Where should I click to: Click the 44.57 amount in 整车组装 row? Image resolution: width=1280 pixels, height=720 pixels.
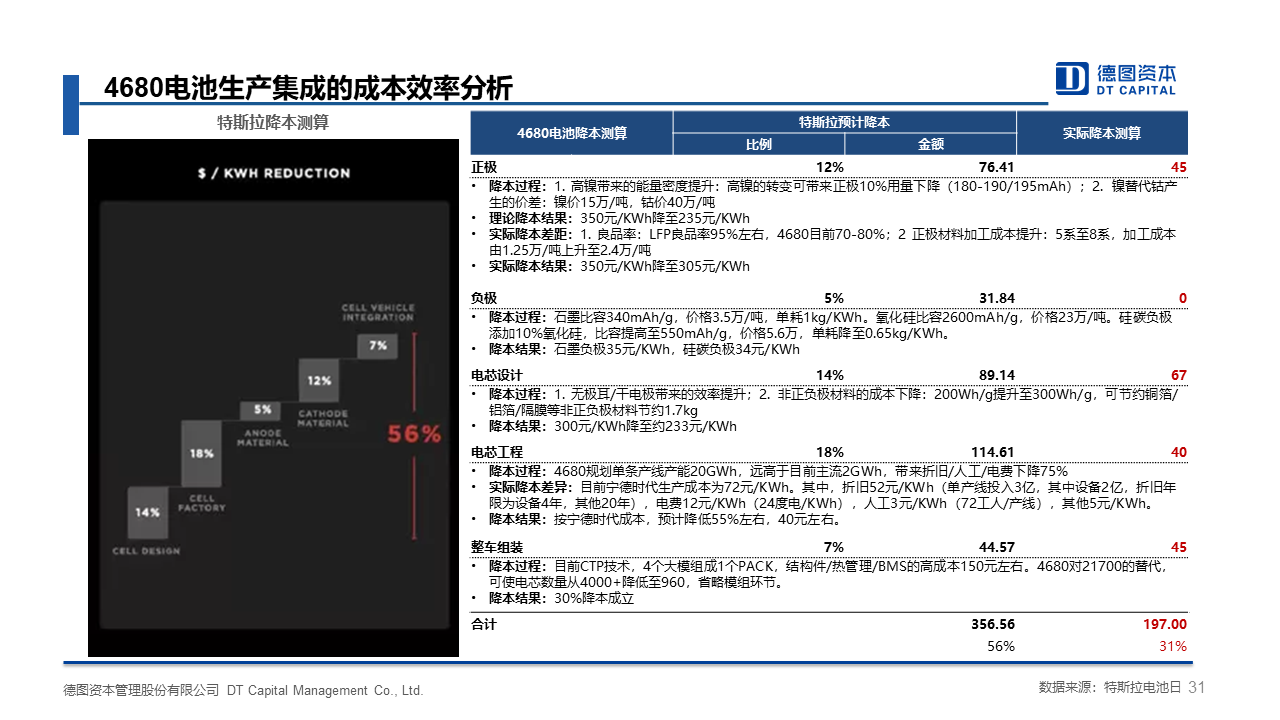[x=997, y=547]
